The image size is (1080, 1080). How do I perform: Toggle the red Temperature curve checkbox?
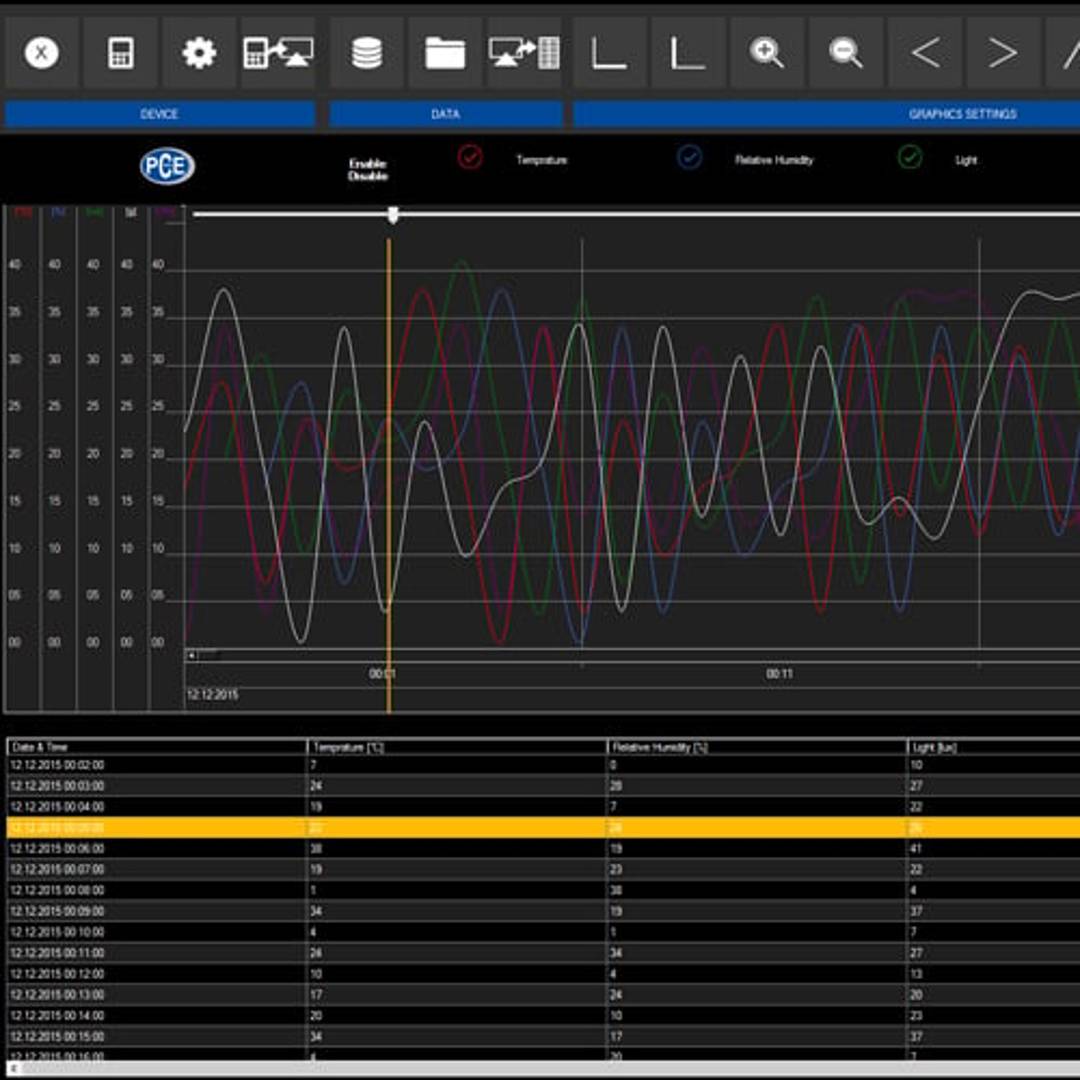click(x=470, y=157)
